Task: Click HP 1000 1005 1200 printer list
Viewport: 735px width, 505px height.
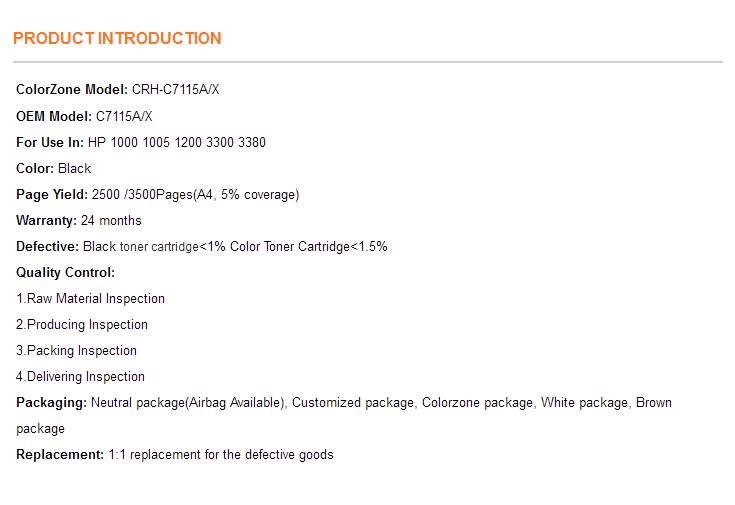Action: point(177,142)
